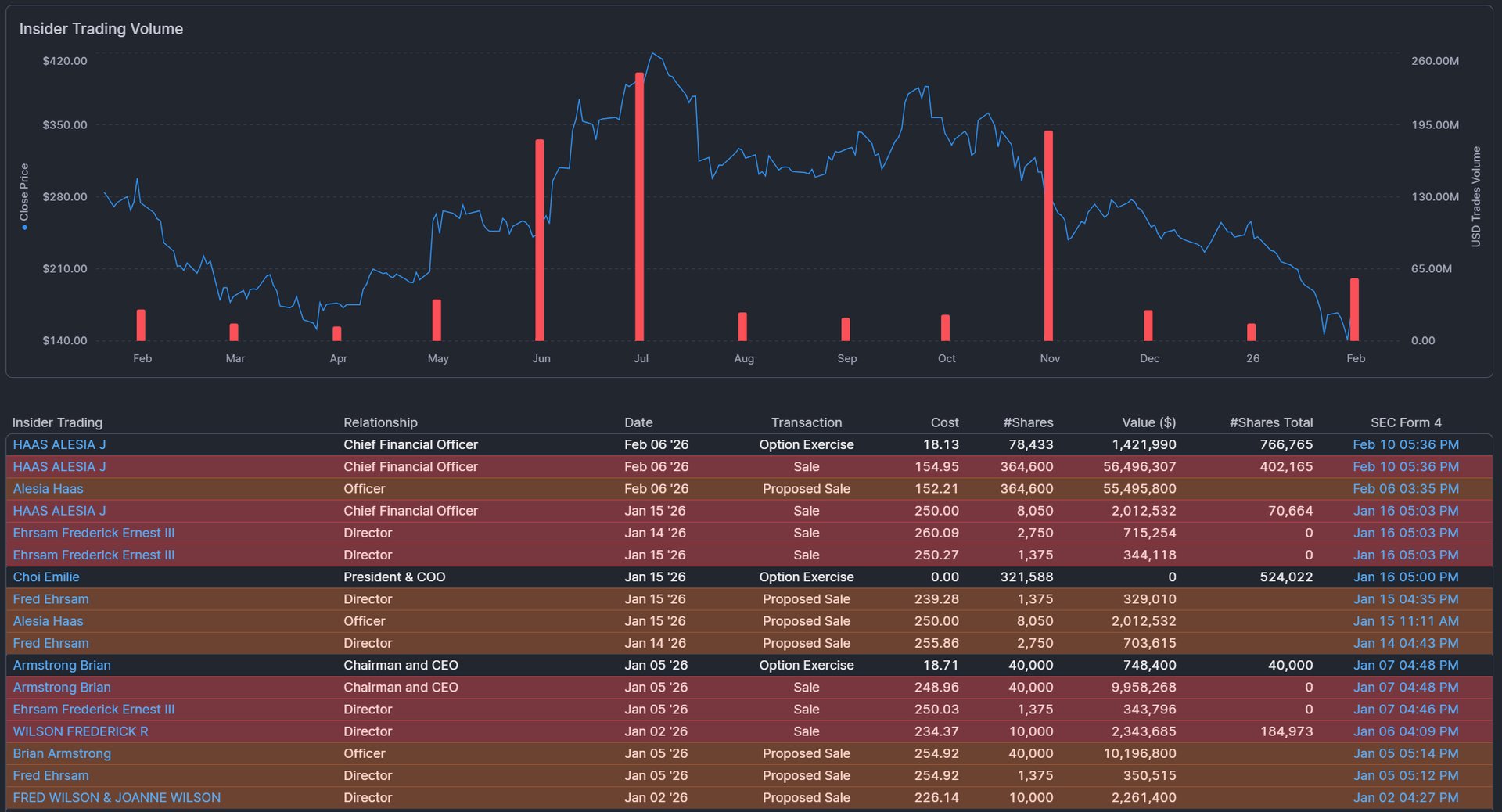This screenshot has height=812, width=1502.
Task: Click President & COO relationship cell
Action: [394, 577]
